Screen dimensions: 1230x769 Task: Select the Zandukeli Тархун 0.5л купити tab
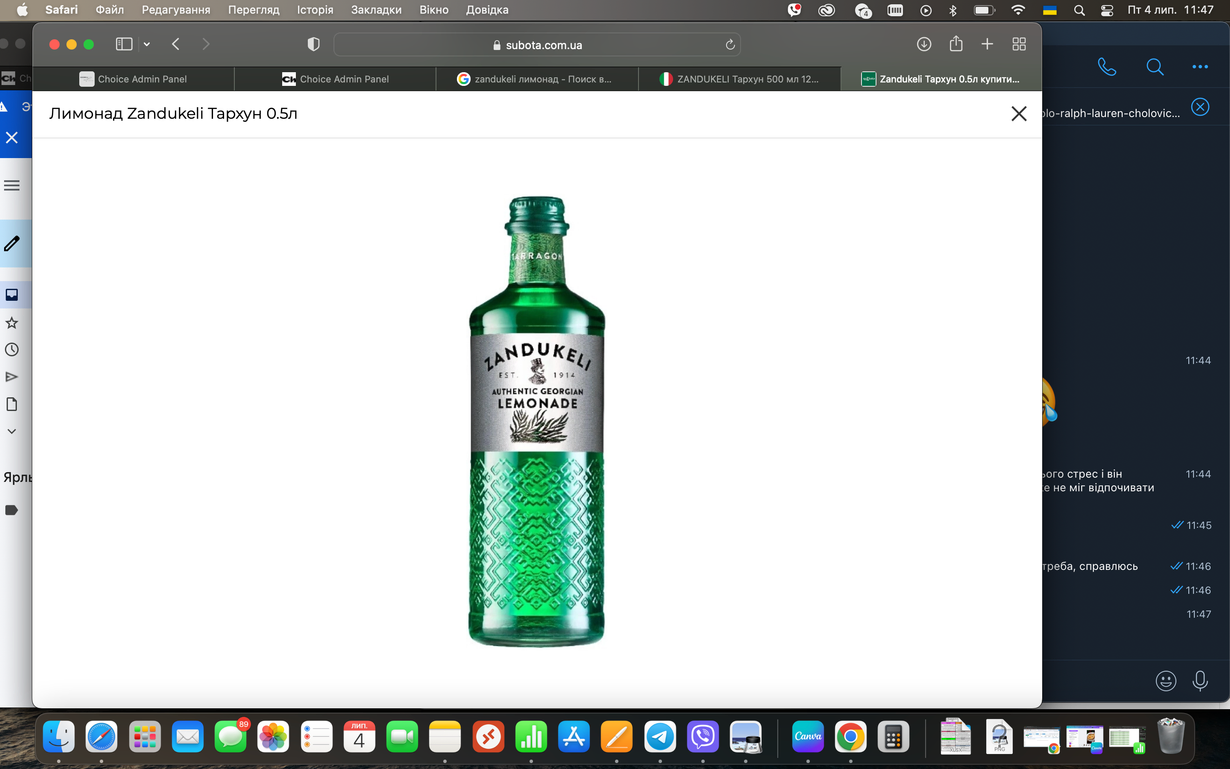(940, 79)
